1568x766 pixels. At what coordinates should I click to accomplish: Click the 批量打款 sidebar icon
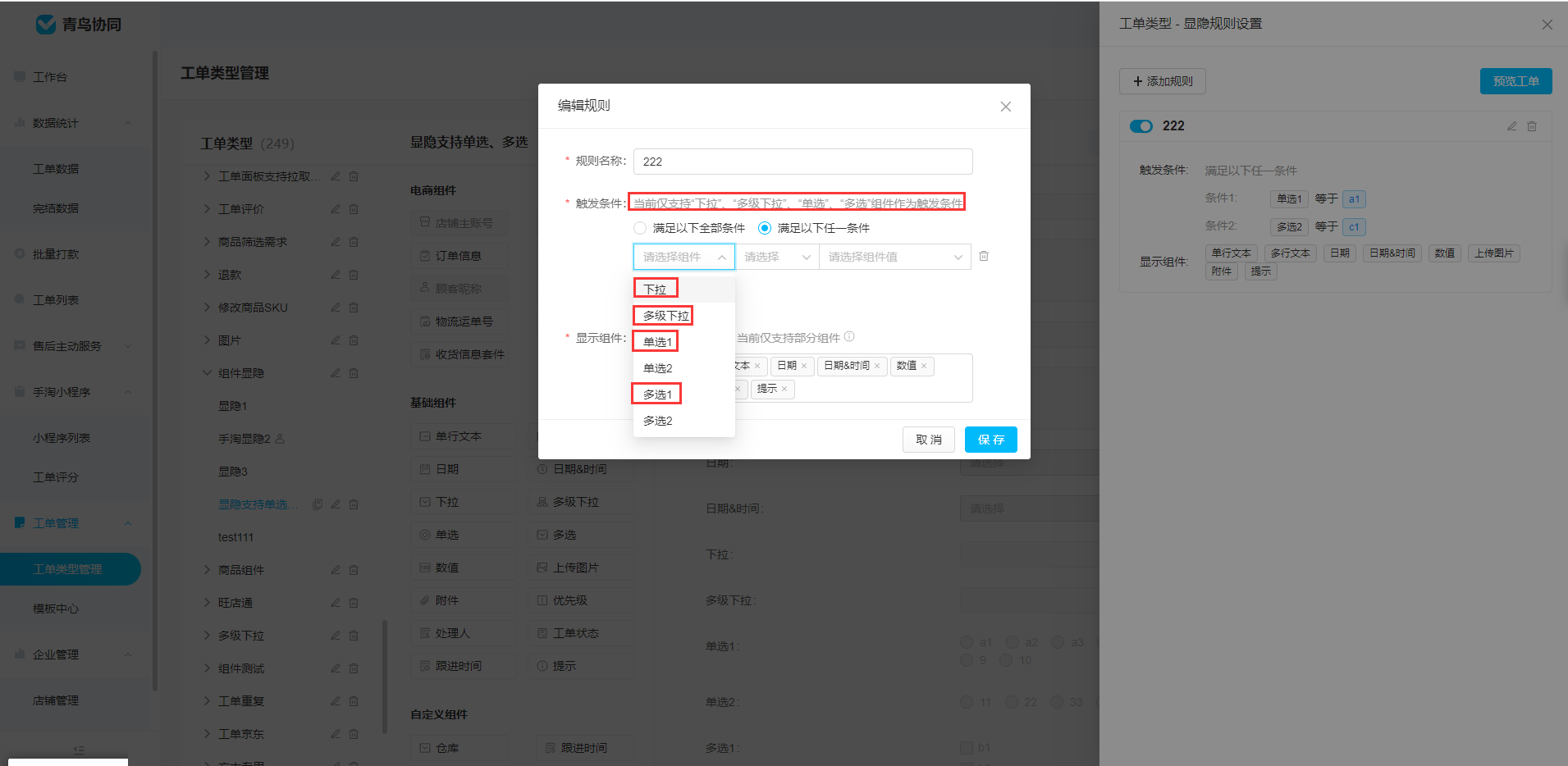pos(20,253)
